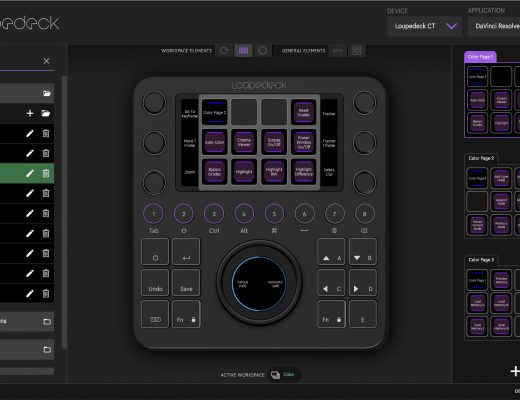Screen dimensions: 520x400
Task: Switch to the Color Page 1 tab
Action: tap(480, 57)
